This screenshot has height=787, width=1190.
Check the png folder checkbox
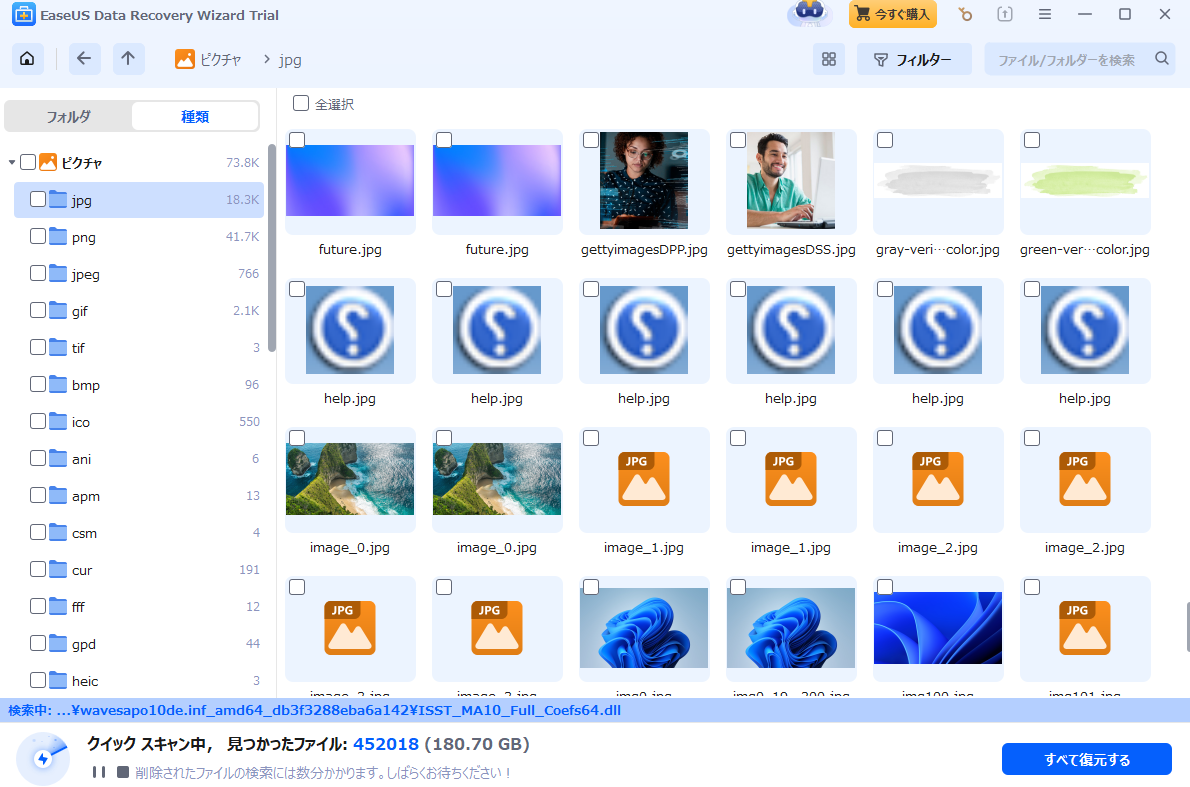pyautogui.click(x=38, y=236)
